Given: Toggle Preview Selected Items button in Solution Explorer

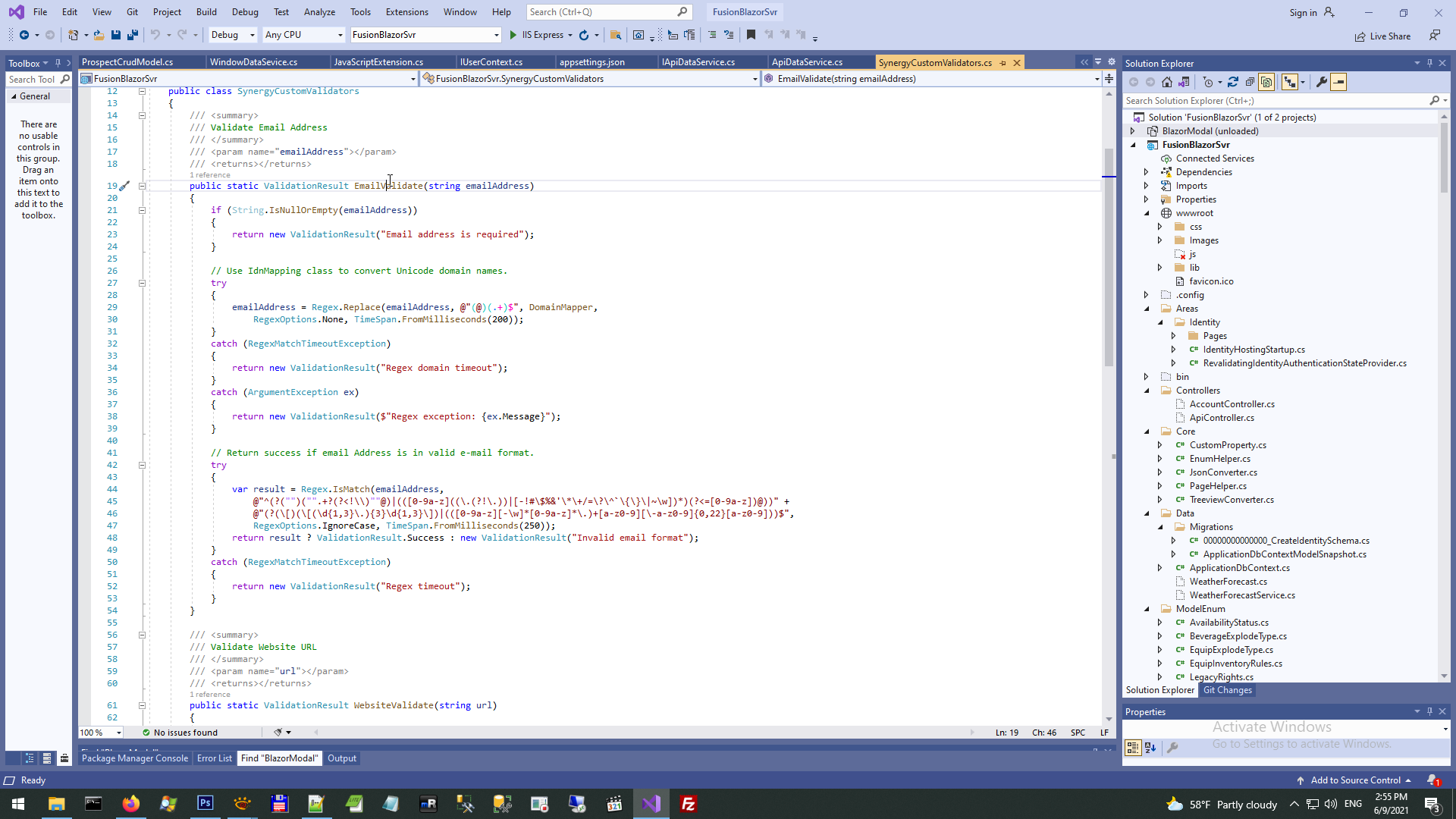Looking at the screenshot, I should pos(1338,82).
